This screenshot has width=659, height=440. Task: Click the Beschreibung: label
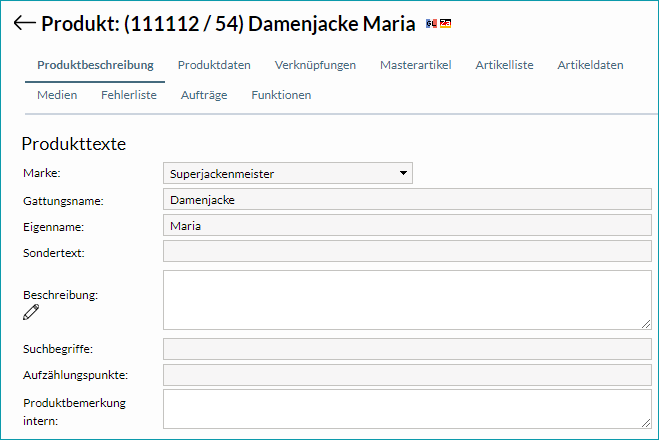60,295
